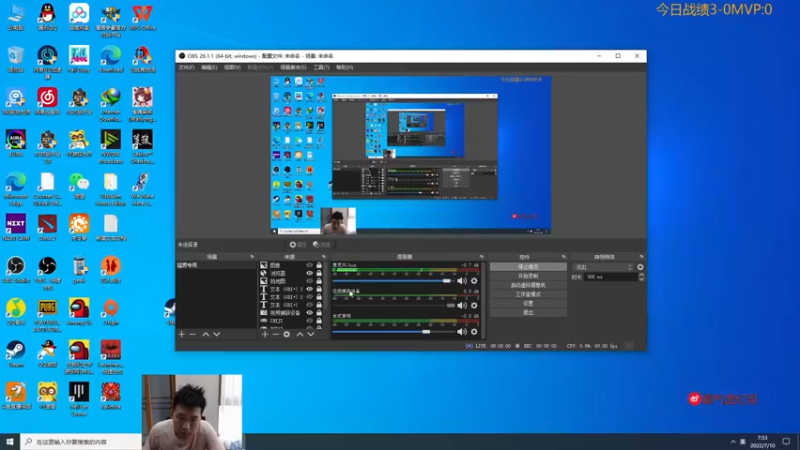Toggle visibility of first image source
800x450 pixels.
309,265
